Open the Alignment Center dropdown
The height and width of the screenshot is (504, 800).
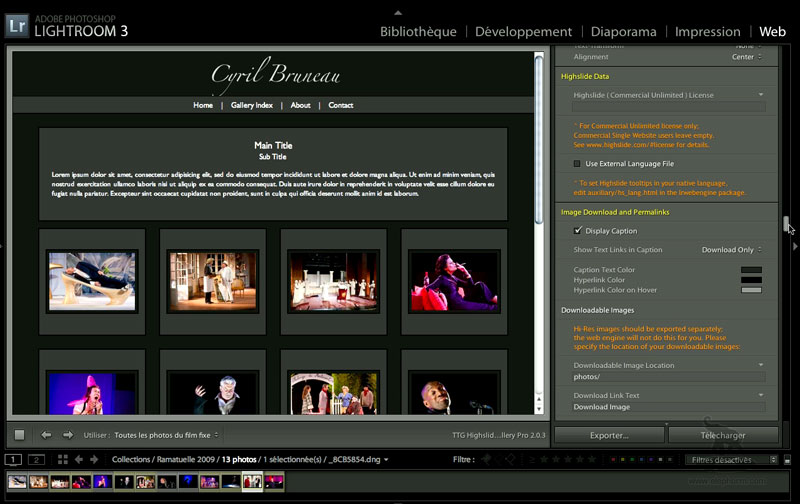point(746,57)
